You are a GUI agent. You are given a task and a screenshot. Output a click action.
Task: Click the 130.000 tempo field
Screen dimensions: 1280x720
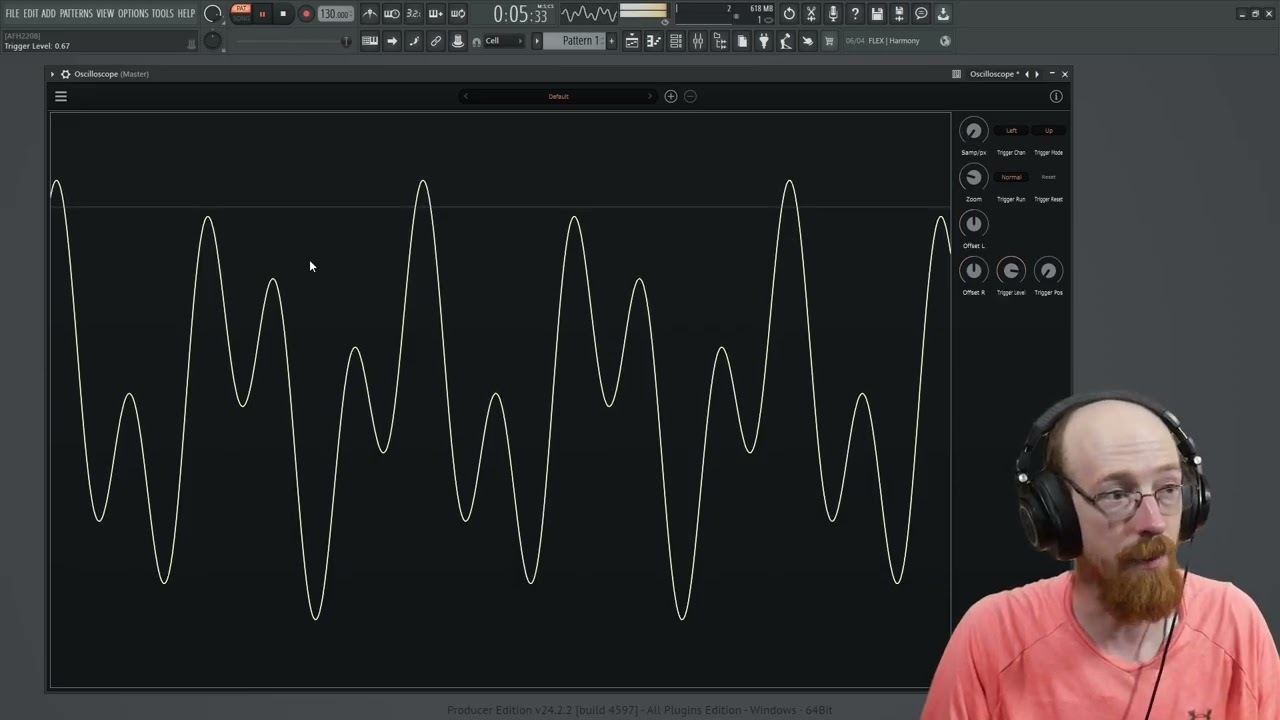click(x=335, y=14)
